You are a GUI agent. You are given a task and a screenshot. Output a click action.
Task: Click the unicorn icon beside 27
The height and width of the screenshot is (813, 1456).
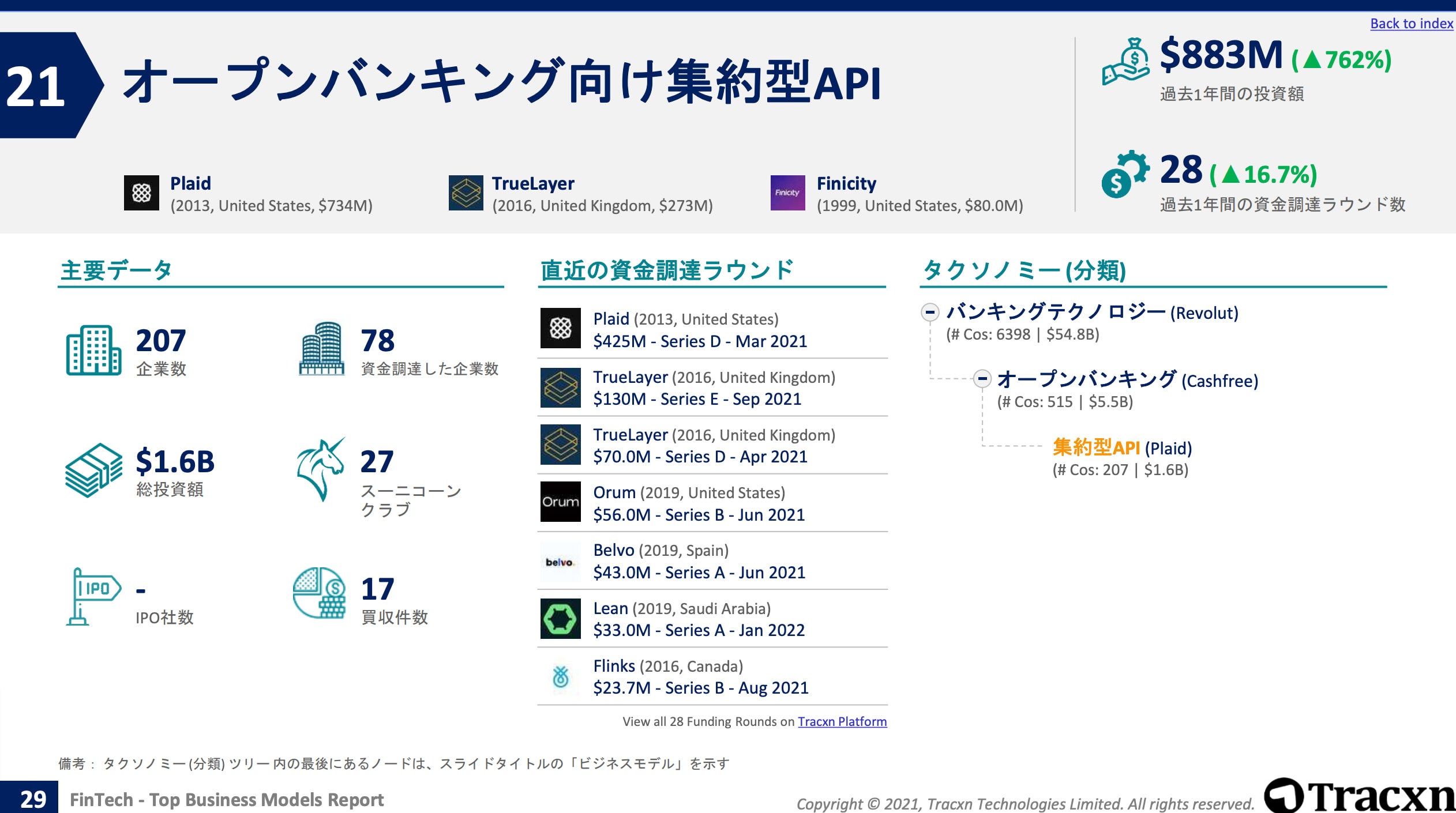coord(320,469)
